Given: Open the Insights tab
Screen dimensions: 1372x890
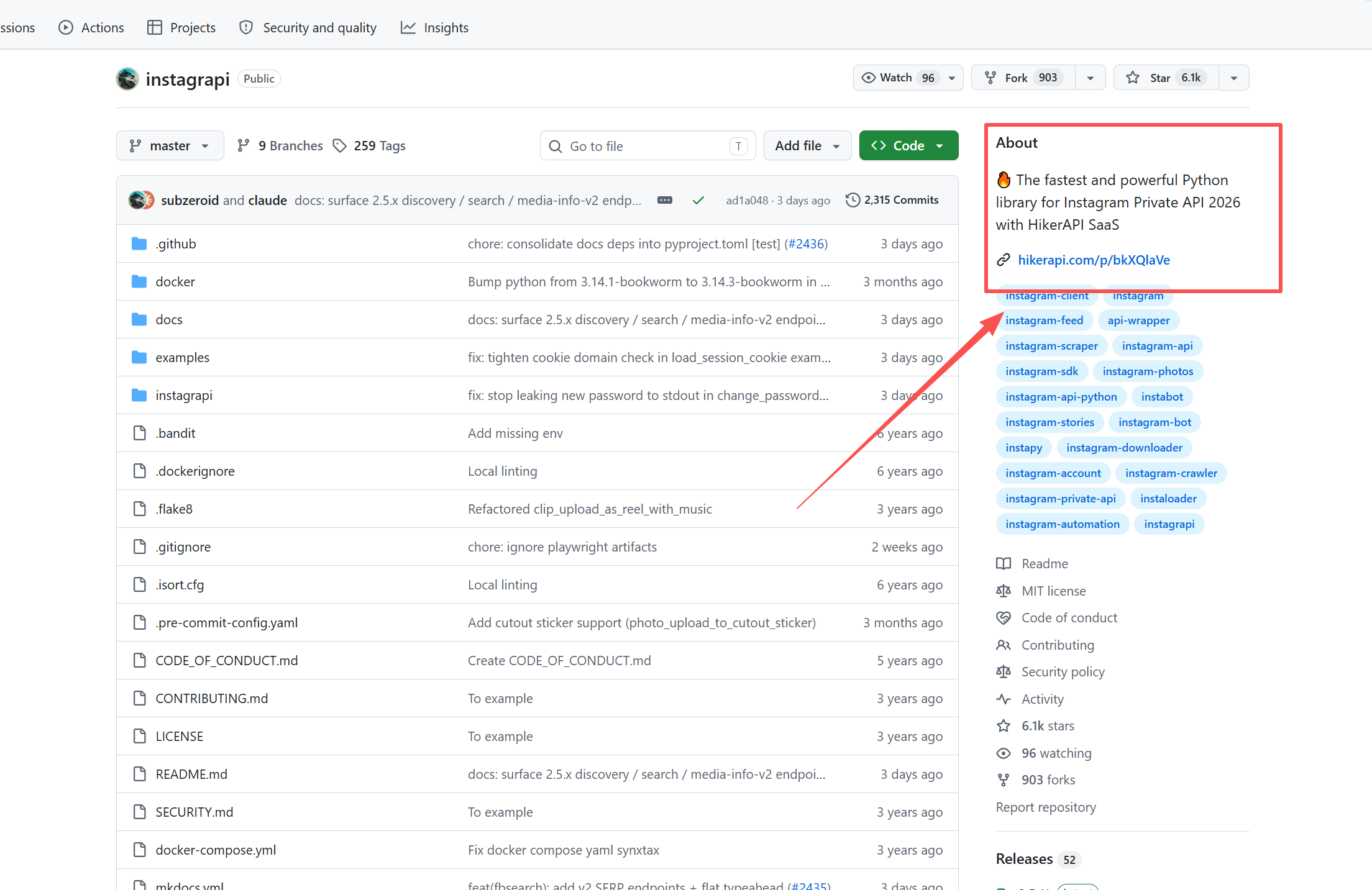Looking at the screenshot, I should [x=434, y=27].
